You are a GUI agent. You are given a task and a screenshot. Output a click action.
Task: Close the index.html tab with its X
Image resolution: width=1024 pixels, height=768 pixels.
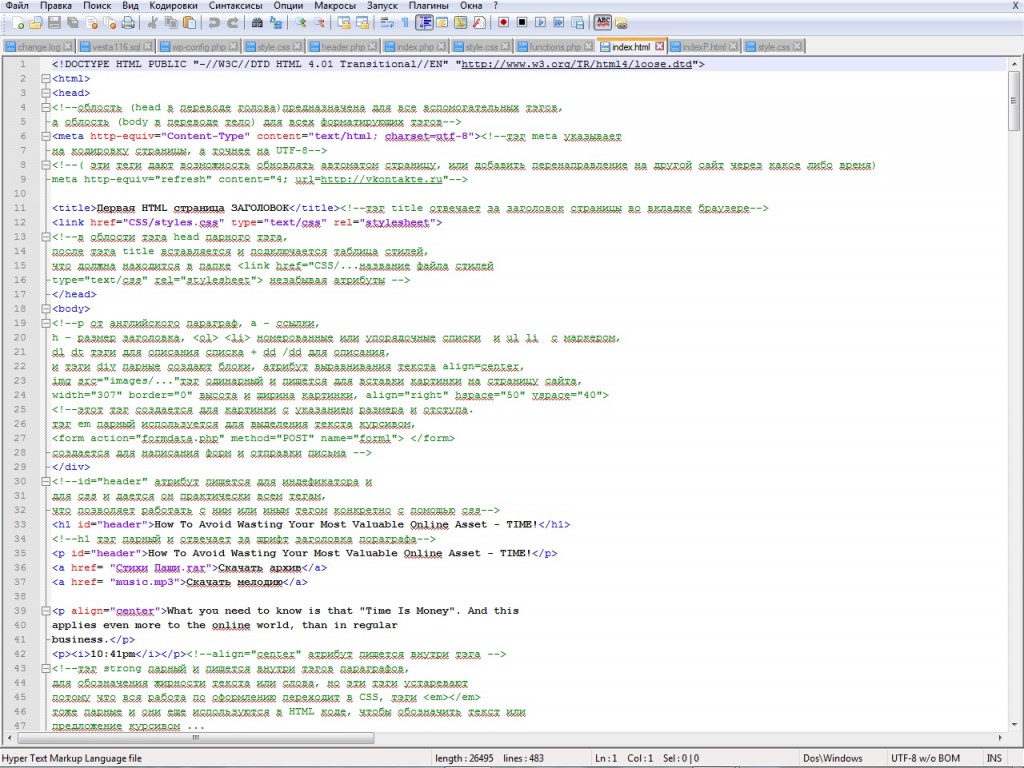pyautogui.click(x=660, y=46)
